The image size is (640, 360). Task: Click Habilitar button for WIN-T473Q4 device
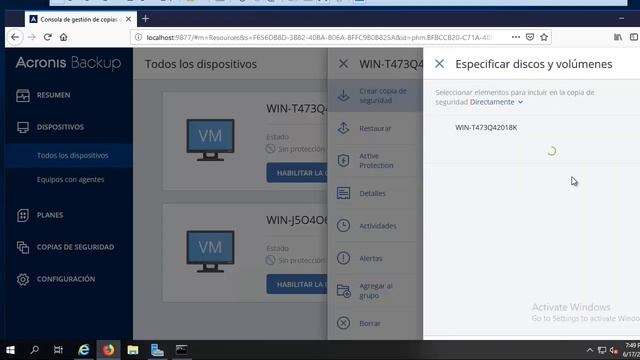[x=297, y=173]
